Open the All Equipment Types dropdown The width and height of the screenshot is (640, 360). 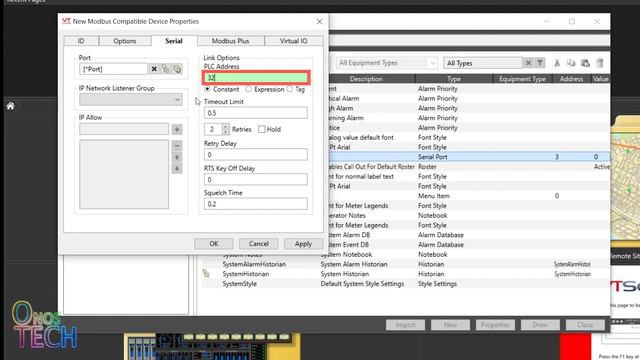(432, 63)
